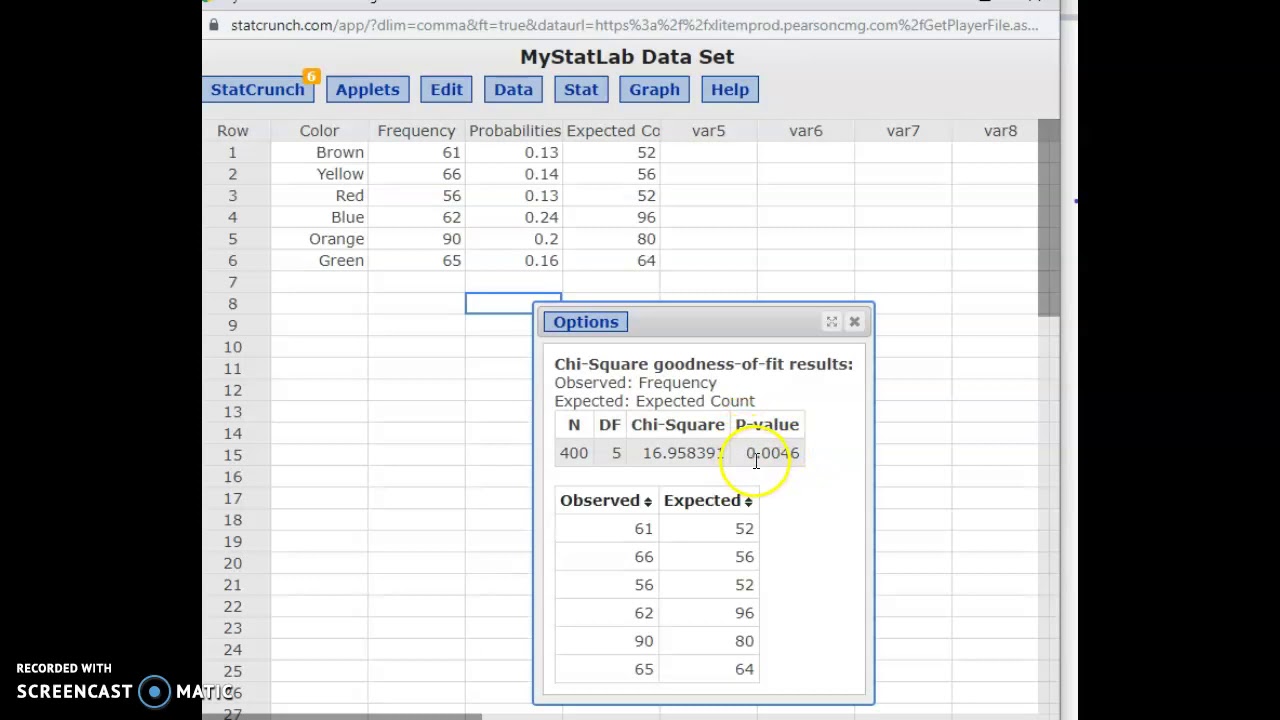Open the Stat menu
This screenshot has width=1280, height=720.
[x=581, y=90]
